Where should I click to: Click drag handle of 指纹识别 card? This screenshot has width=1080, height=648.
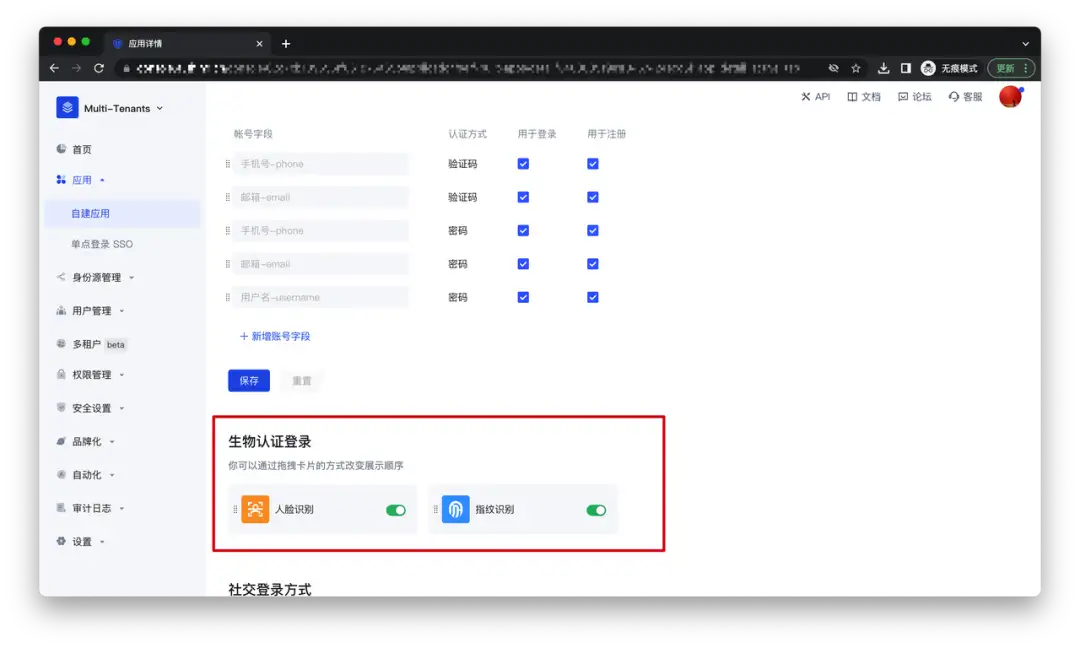point(435,510)
